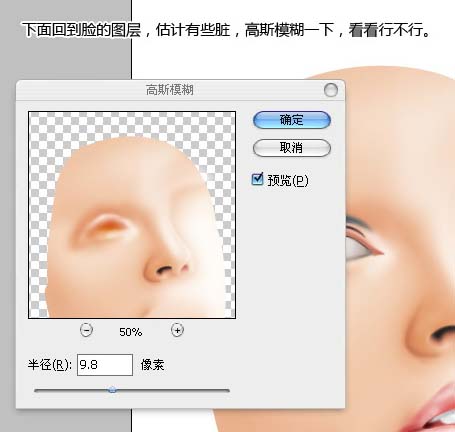
Task: Zoom out the preview with minus icon
Action: [x=86, y=330]
